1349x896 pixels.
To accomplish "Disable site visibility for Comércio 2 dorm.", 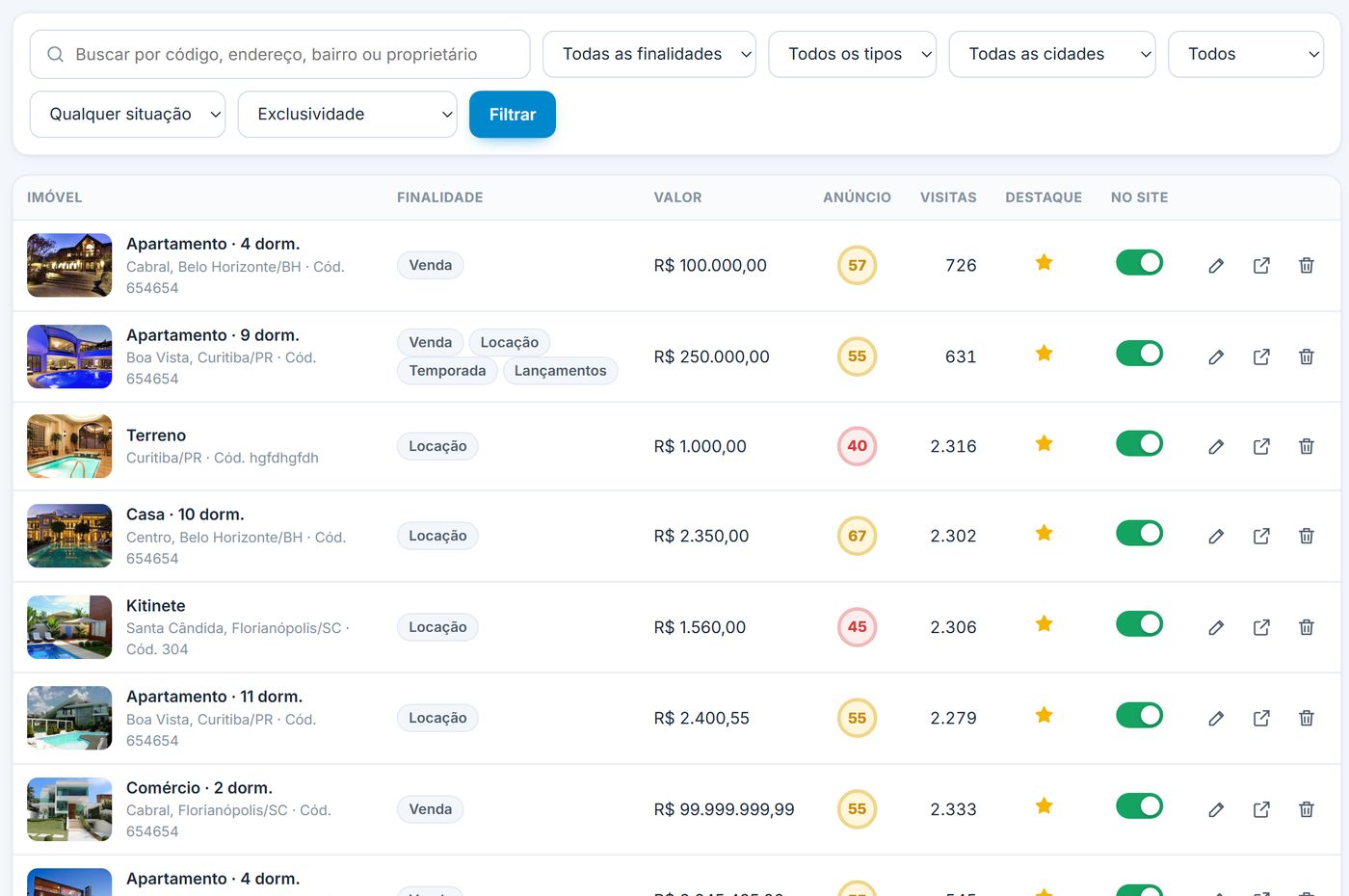I will tap(1139, 805).
